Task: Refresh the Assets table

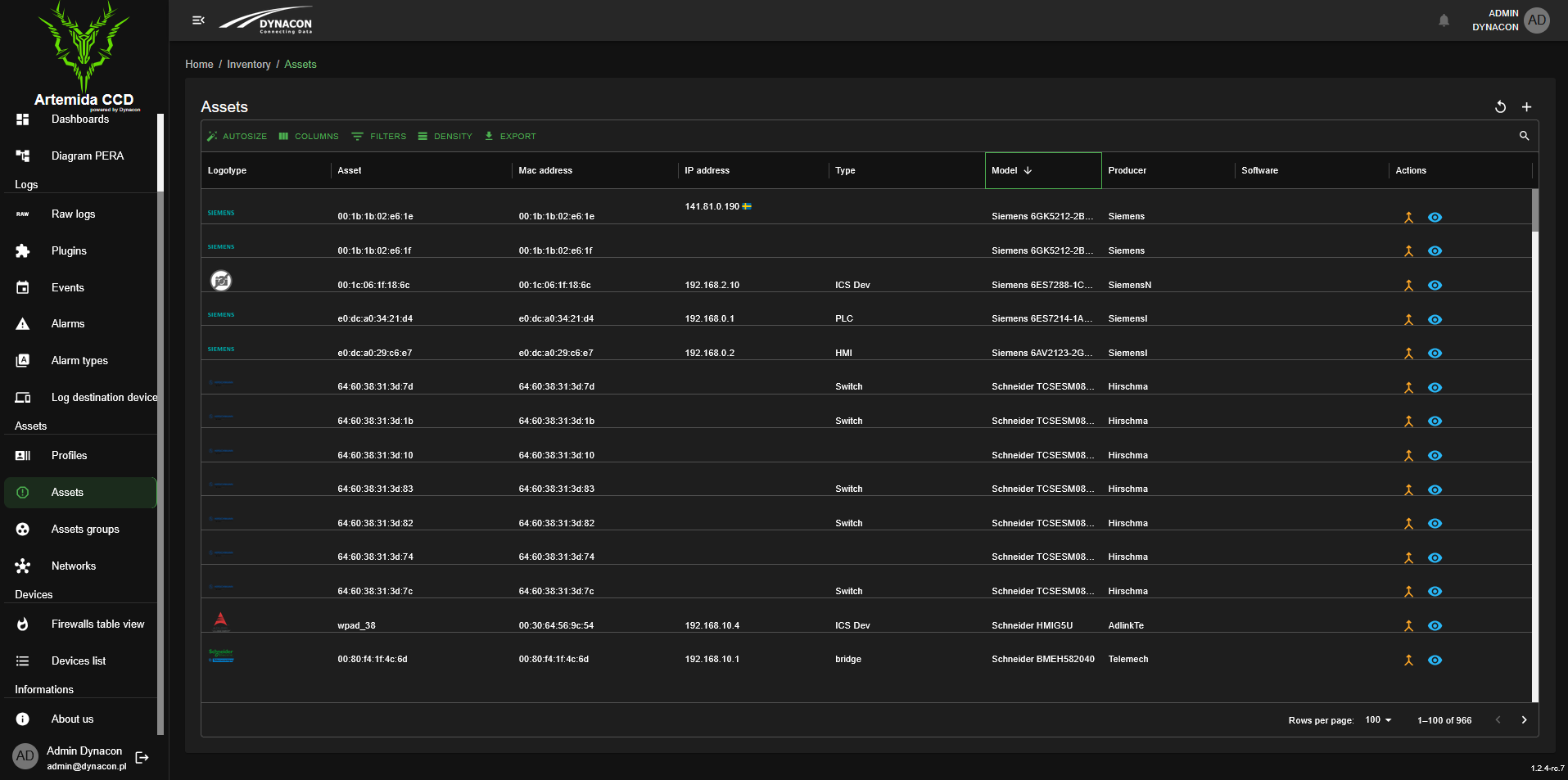Action: [x=1500, y=107]
